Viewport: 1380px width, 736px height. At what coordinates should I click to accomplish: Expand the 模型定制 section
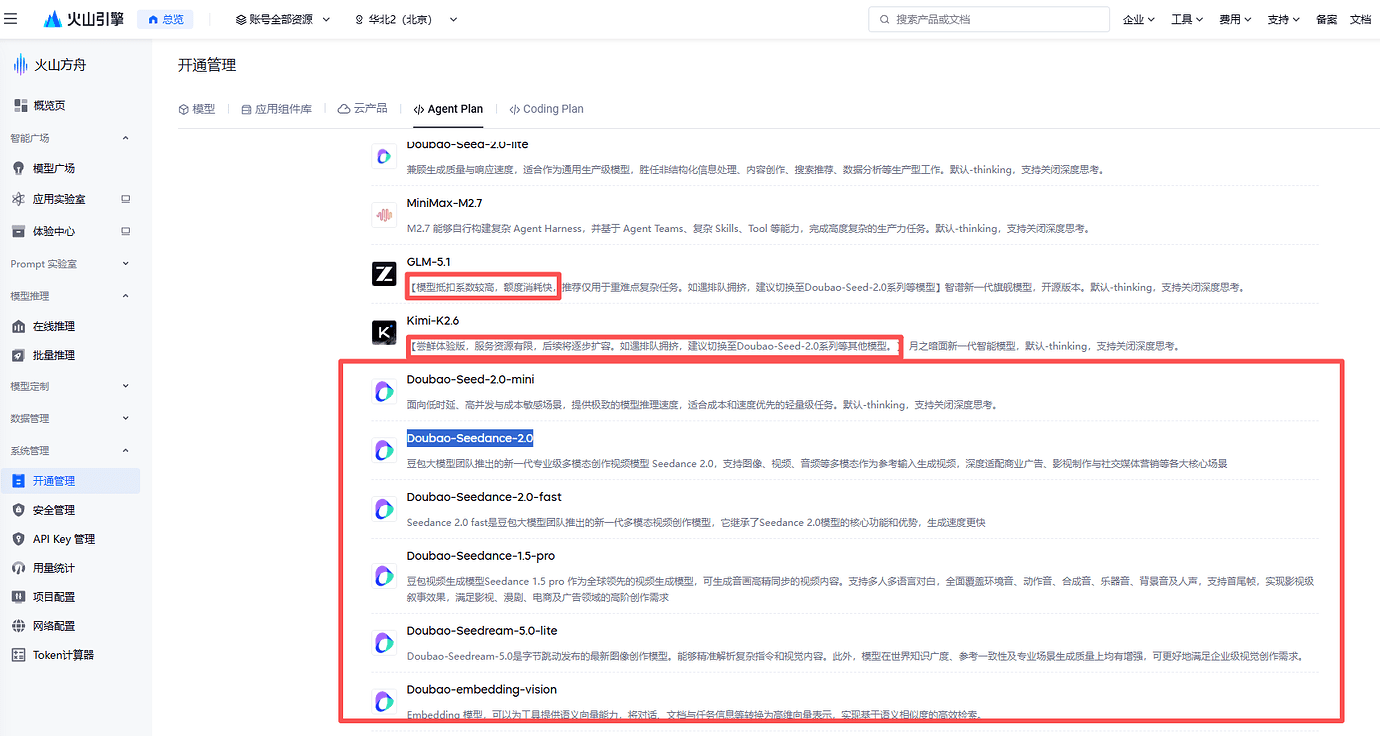tap(125, 386)
